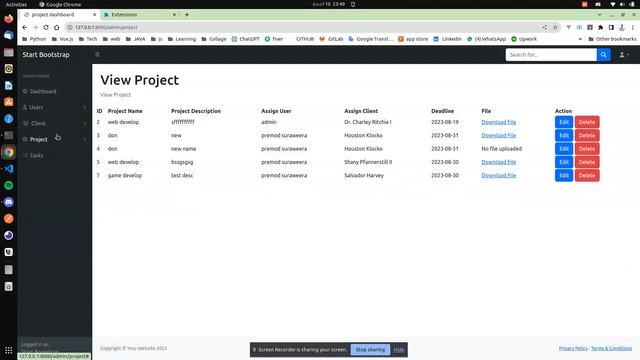Click the browser back arrow

tap(25, 27)
